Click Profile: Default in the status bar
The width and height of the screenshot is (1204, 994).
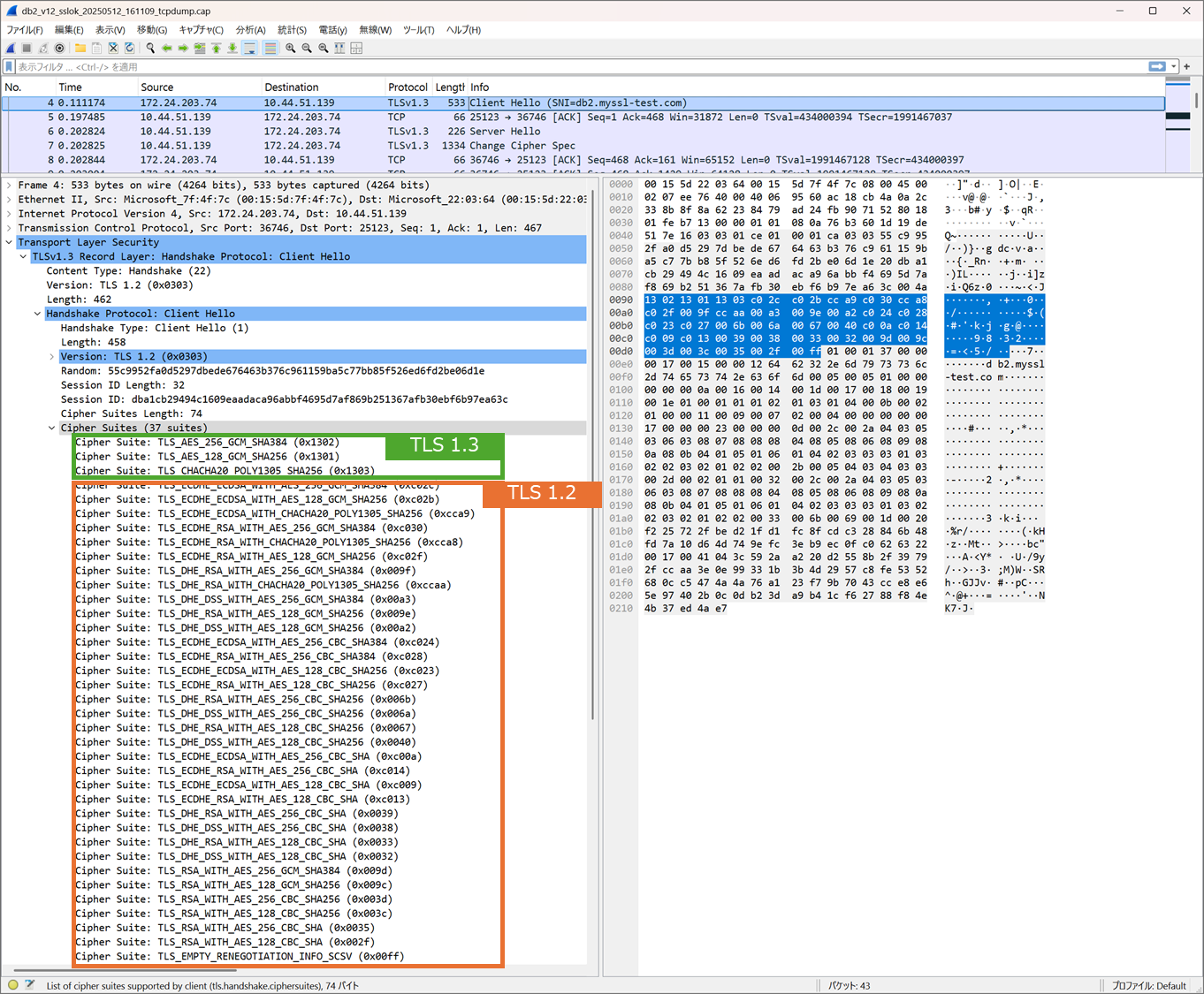coord(1151,985)
